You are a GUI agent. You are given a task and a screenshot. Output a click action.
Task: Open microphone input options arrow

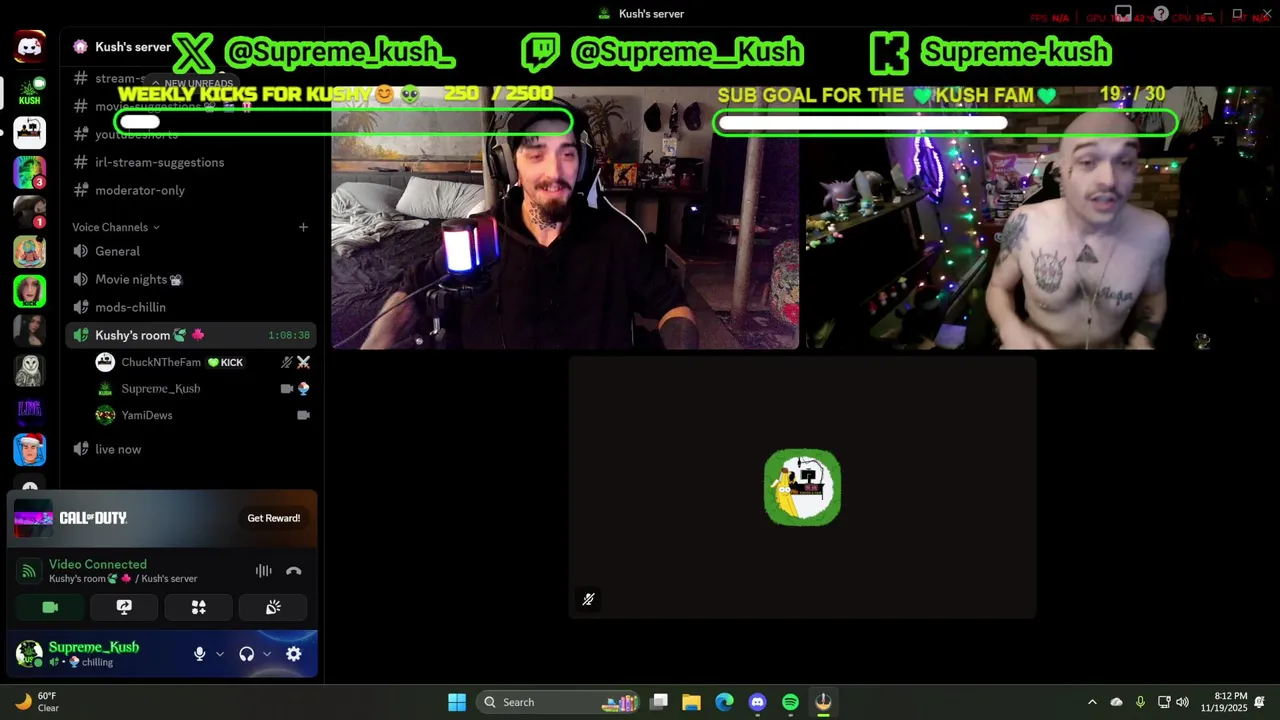click(220, 654)
